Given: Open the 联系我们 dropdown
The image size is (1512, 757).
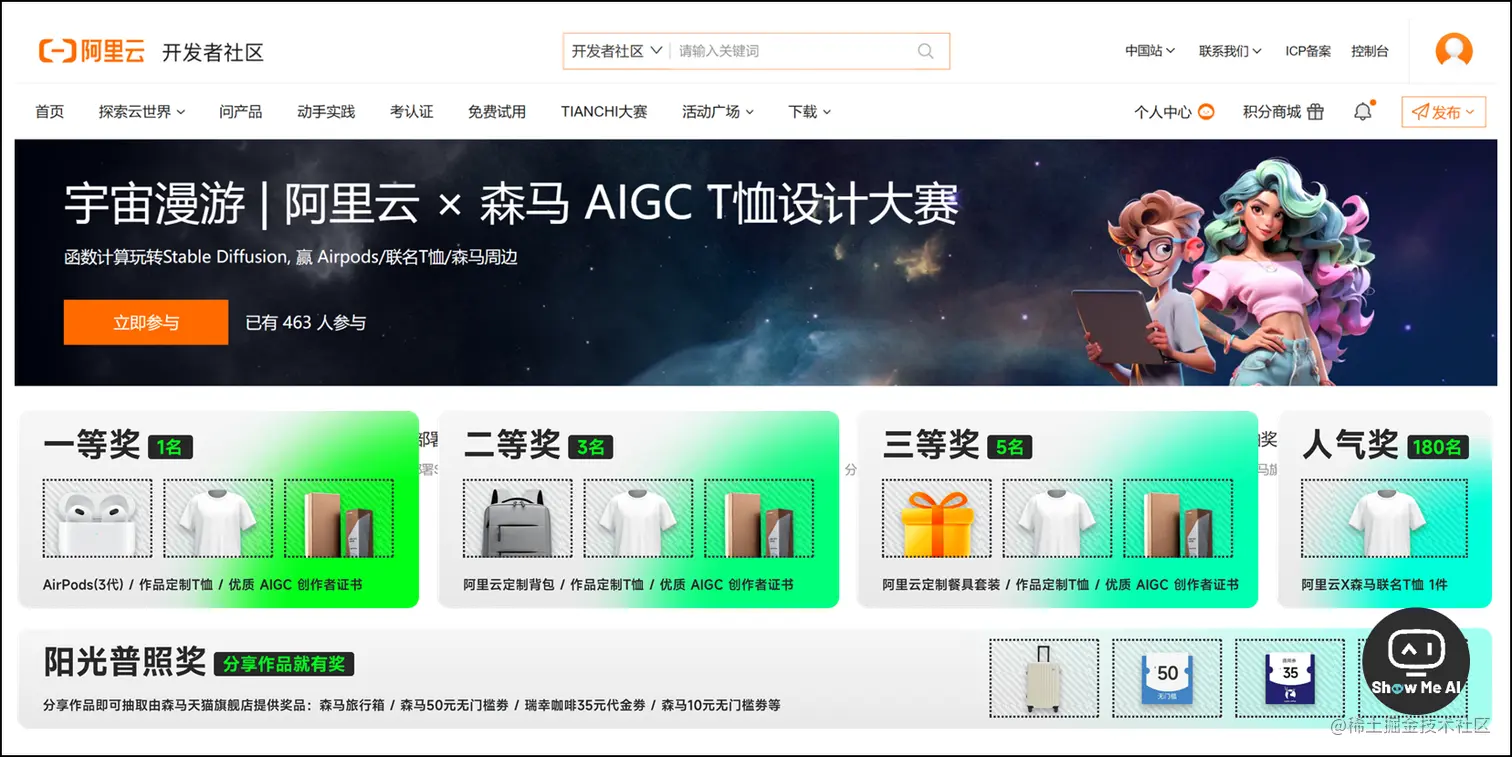Looking at the screenshot, I should [1230, 51].
